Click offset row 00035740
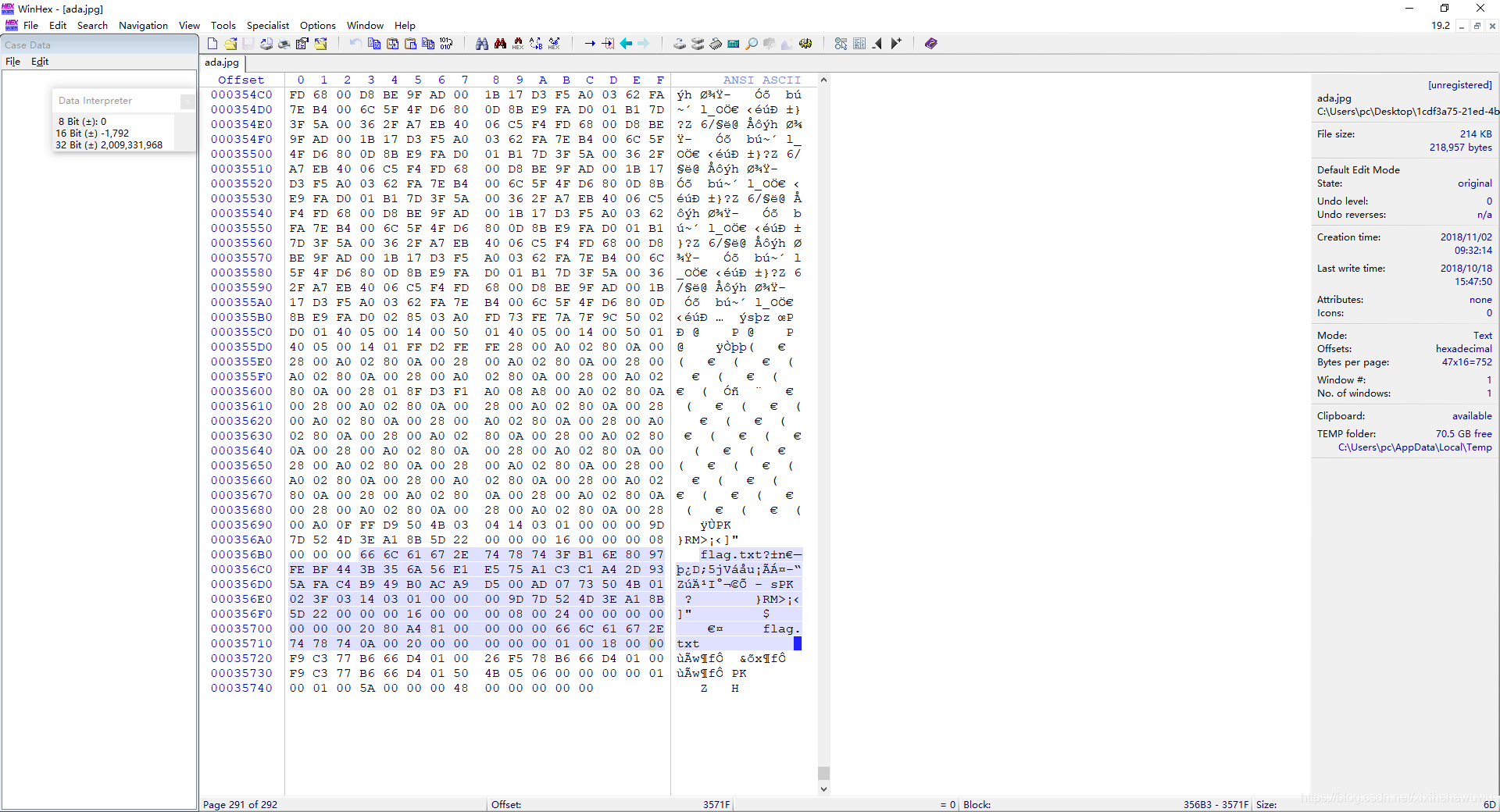This screenshot has width=1500, height=812. click(x=241, y=688)
